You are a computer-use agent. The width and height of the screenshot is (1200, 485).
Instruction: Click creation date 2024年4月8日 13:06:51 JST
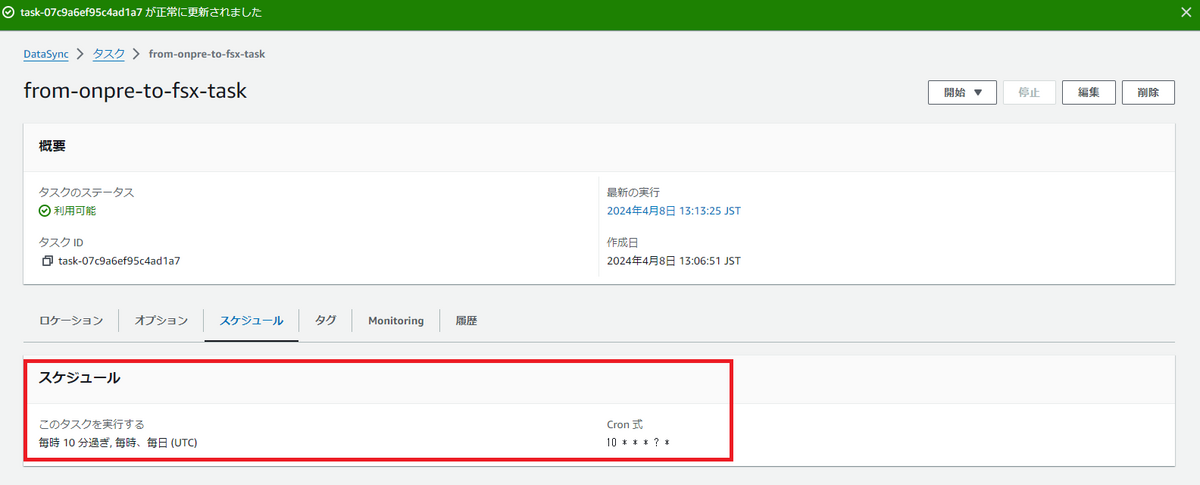673,261
